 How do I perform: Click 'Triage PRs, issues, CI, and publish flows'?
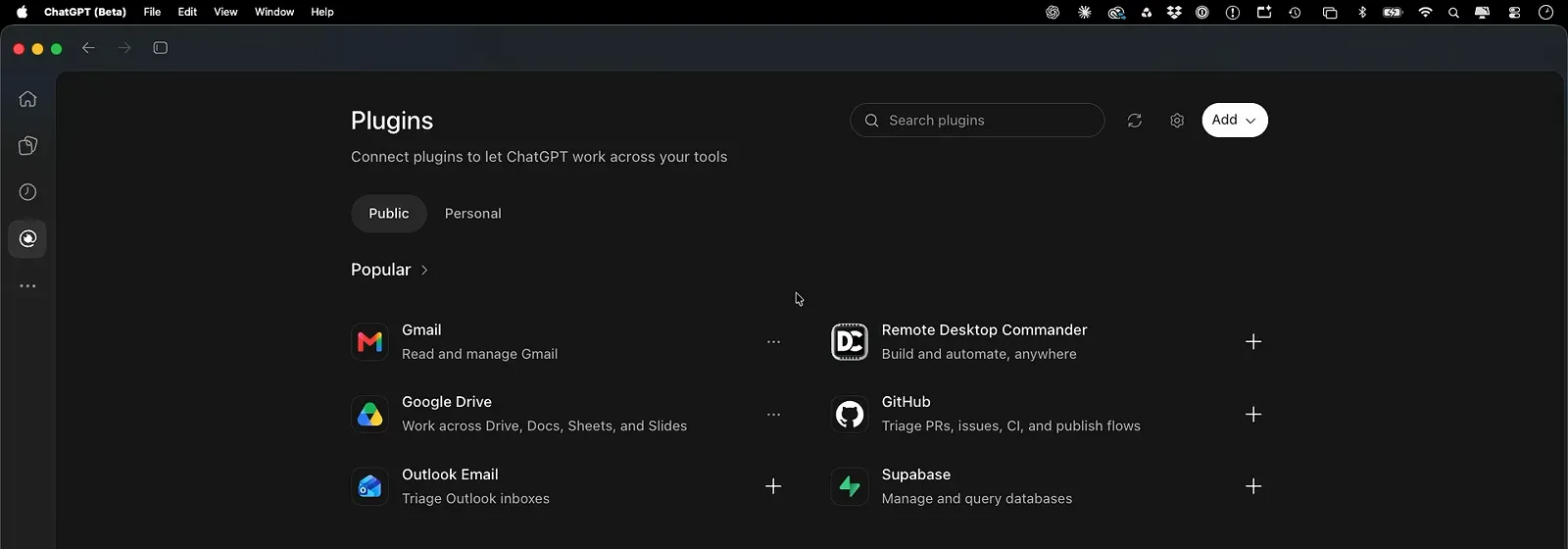click(x=1010, y=426)
